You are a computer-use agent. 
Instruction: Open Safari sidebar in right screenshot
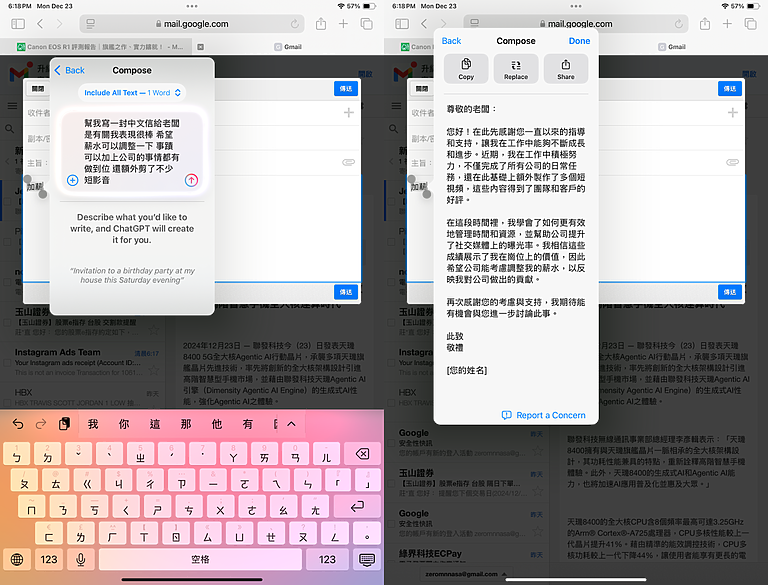coord(402,24)
